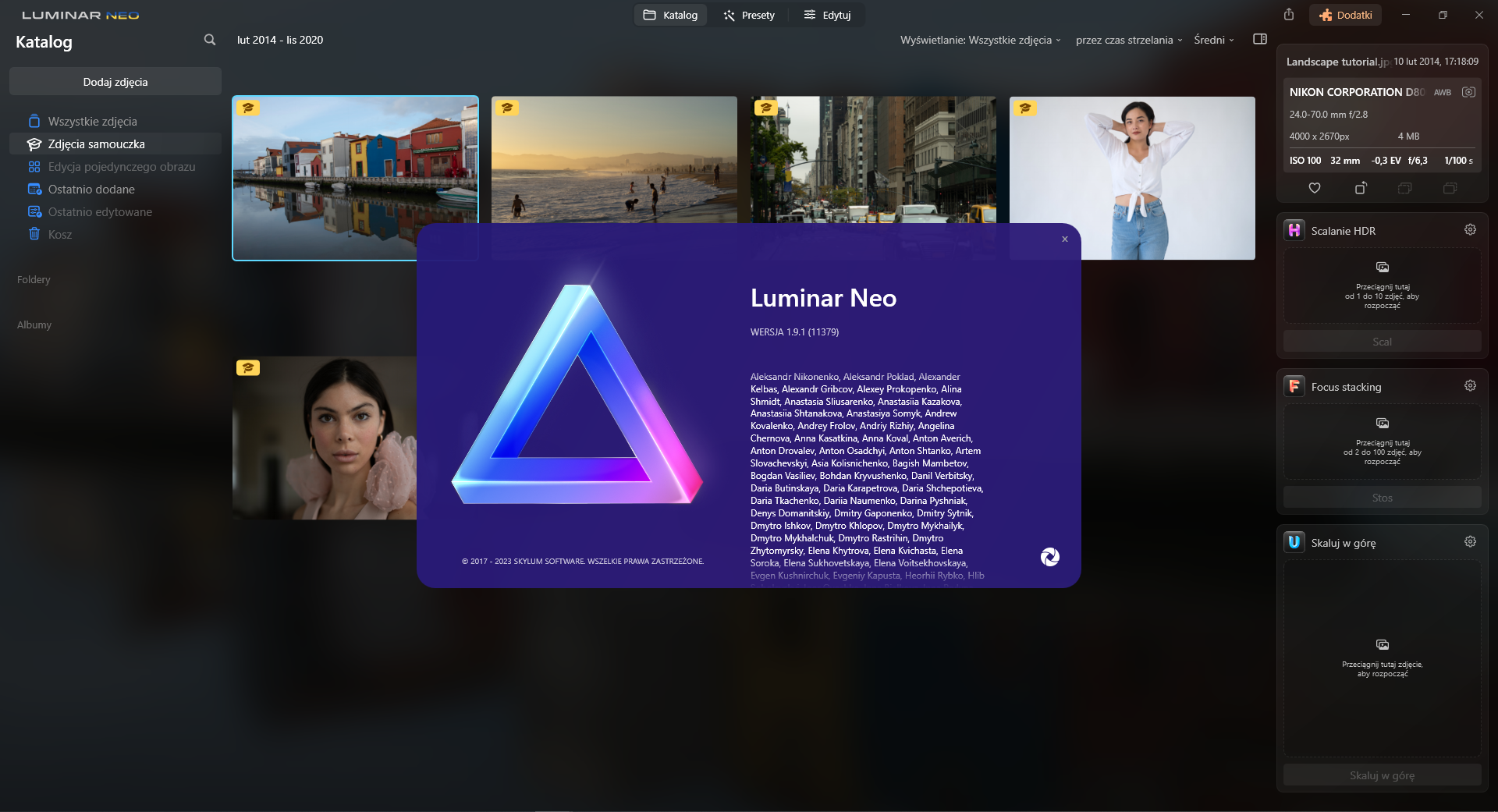Open the przez czas strzelania sort dropdown
This screenshot has height=812, width=1498.
coord(1129,40)
